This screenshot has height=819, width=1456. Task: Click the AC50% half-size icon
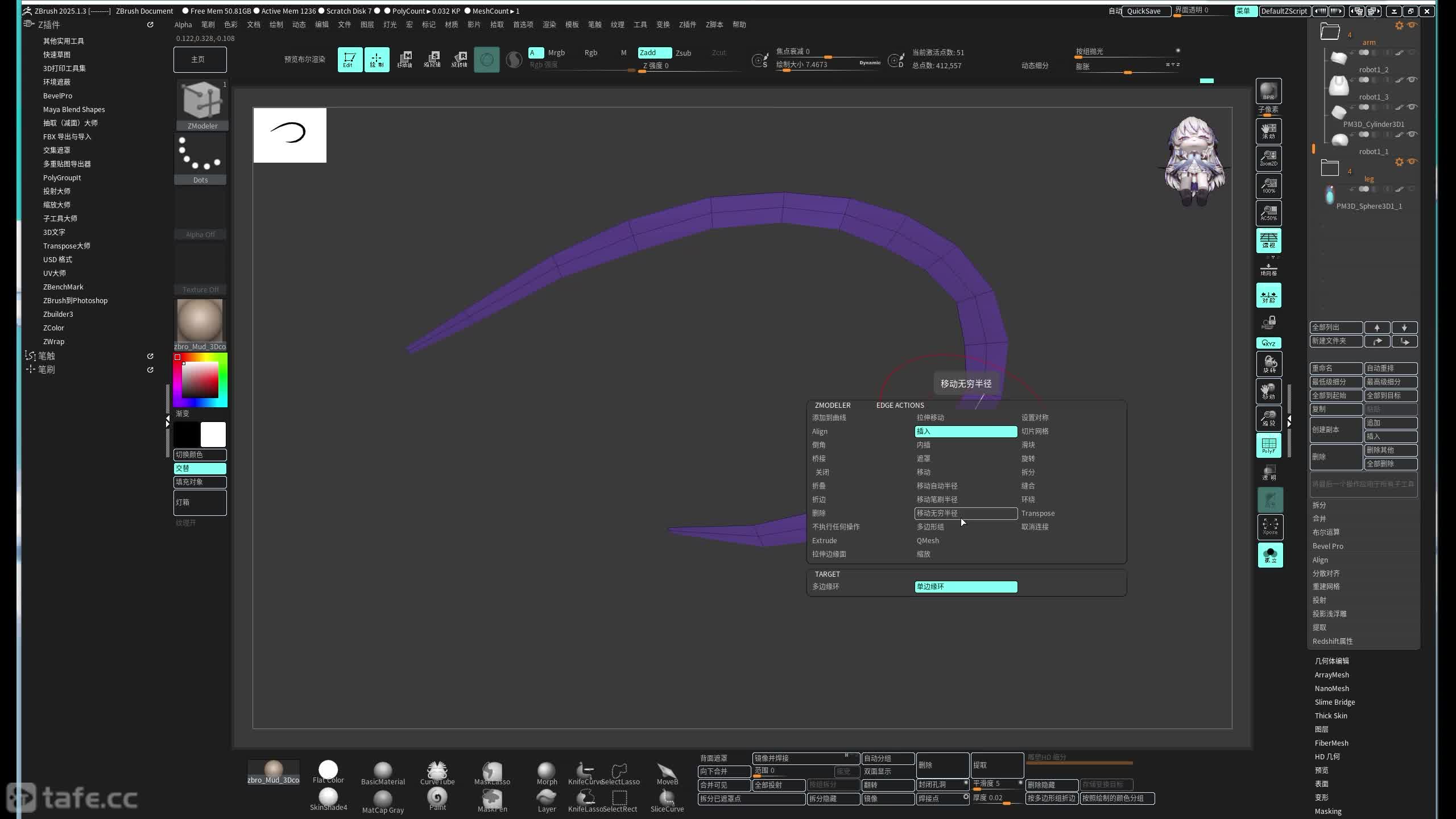(x=1268, y=213)
